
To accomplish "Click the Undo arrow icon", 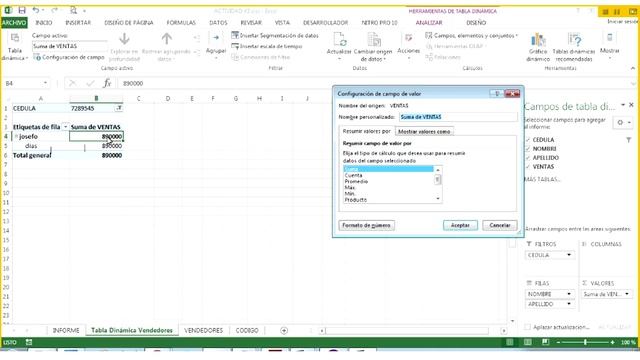I will coord(36,10).
